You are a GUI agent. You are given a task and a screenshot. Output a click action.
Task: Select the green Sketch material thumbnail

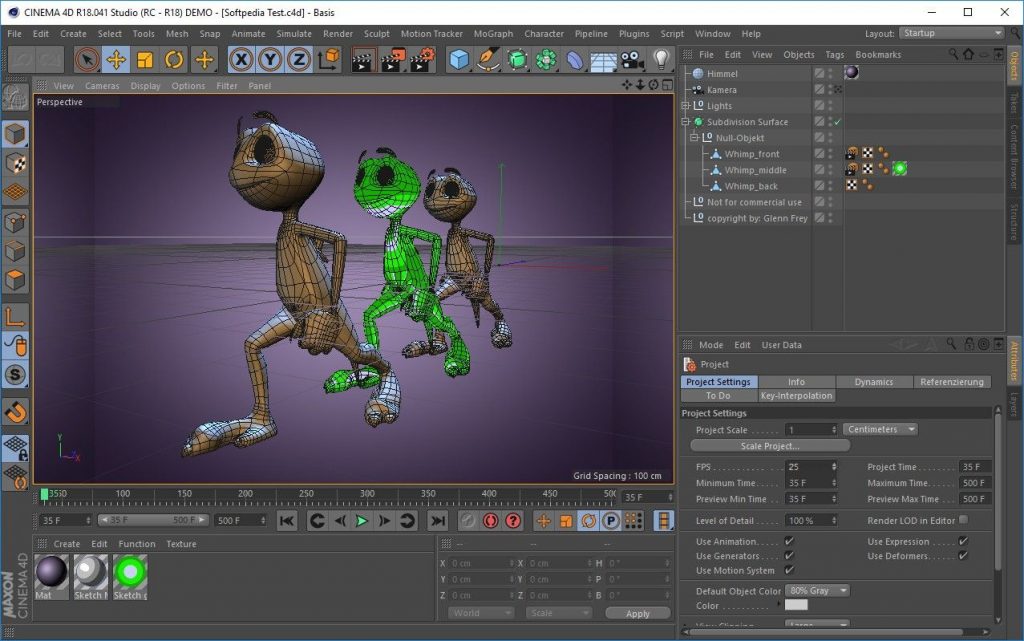(x=130, y=573)
